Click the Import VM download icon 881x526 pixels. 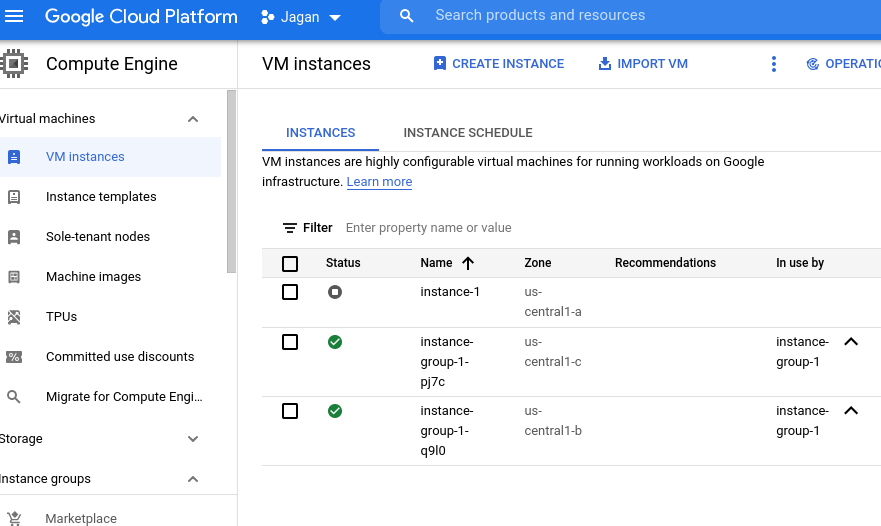click(605, 64)
